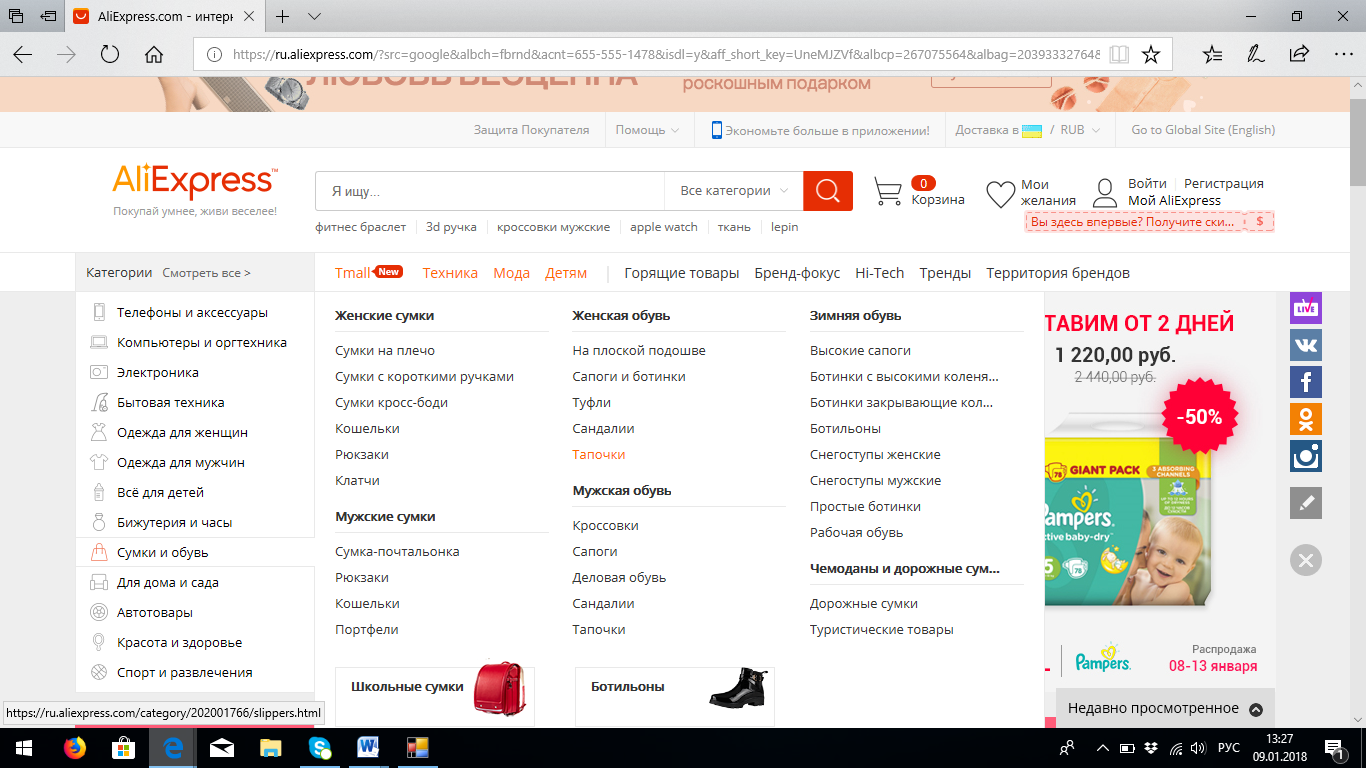1366x768 pixels.
Task: Open Edge more options menu
Action: pos(1343,54)
